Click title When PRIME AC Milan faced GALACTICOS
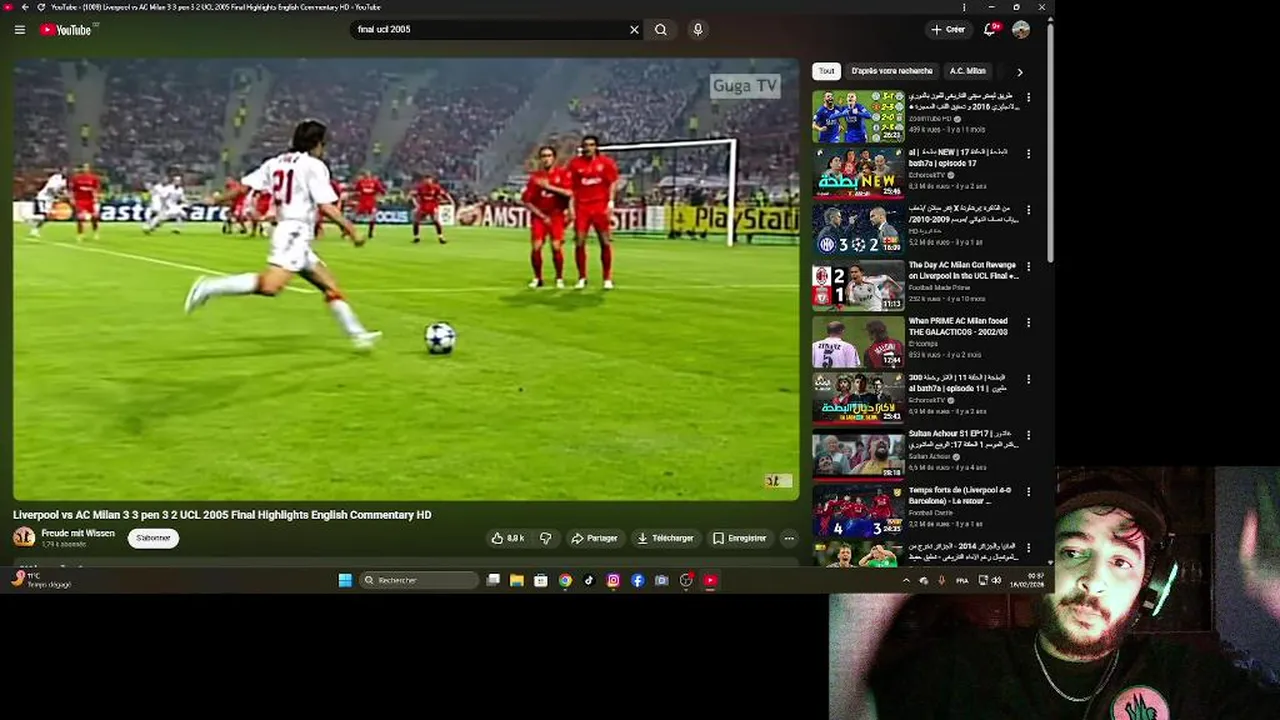 [959, 326]
